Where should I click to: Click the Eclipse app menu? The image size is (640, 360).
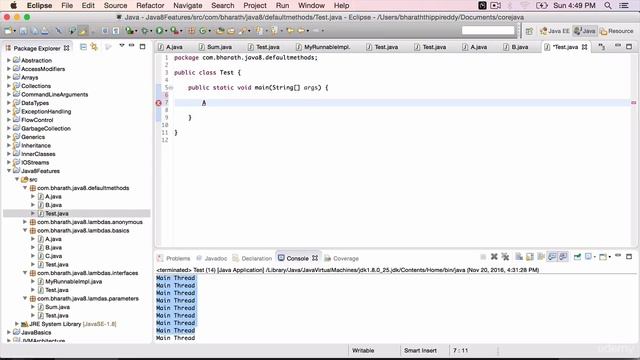click(39, 5)
